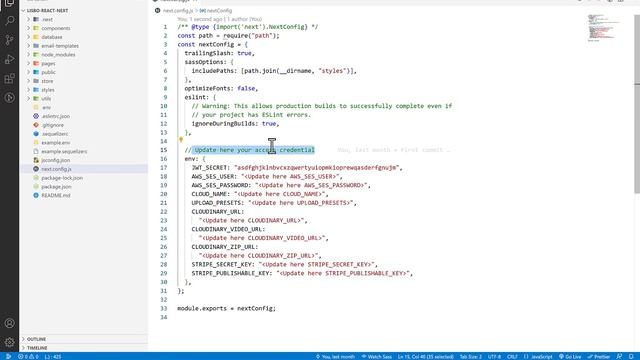Click the code minimap preview

pos(603,28)
